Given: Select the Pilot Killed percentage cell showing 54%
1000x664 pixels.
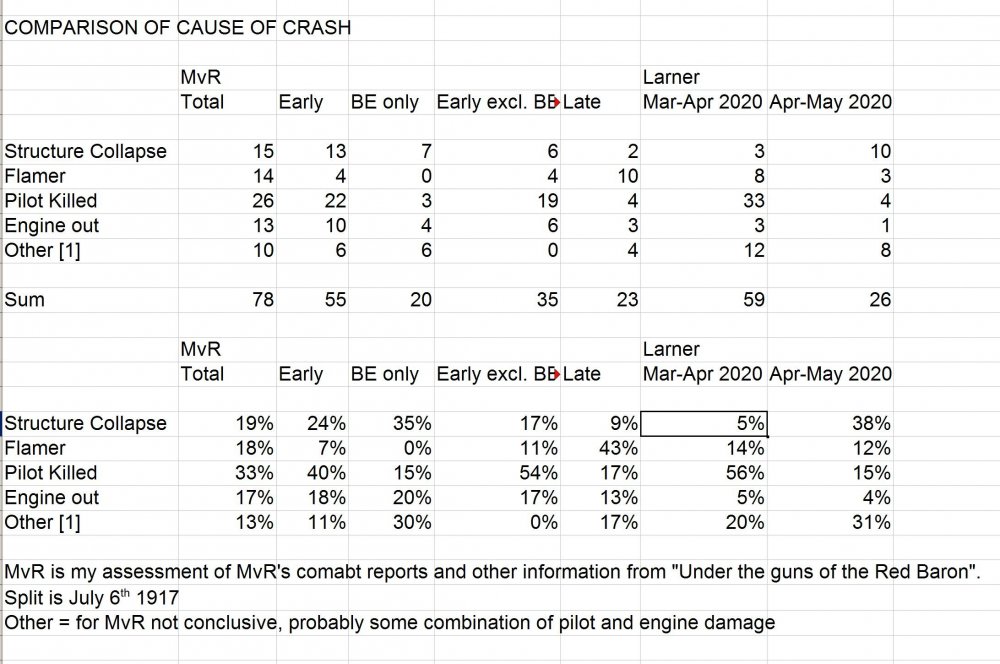Looking at the screenshot, I should [540, 473].
